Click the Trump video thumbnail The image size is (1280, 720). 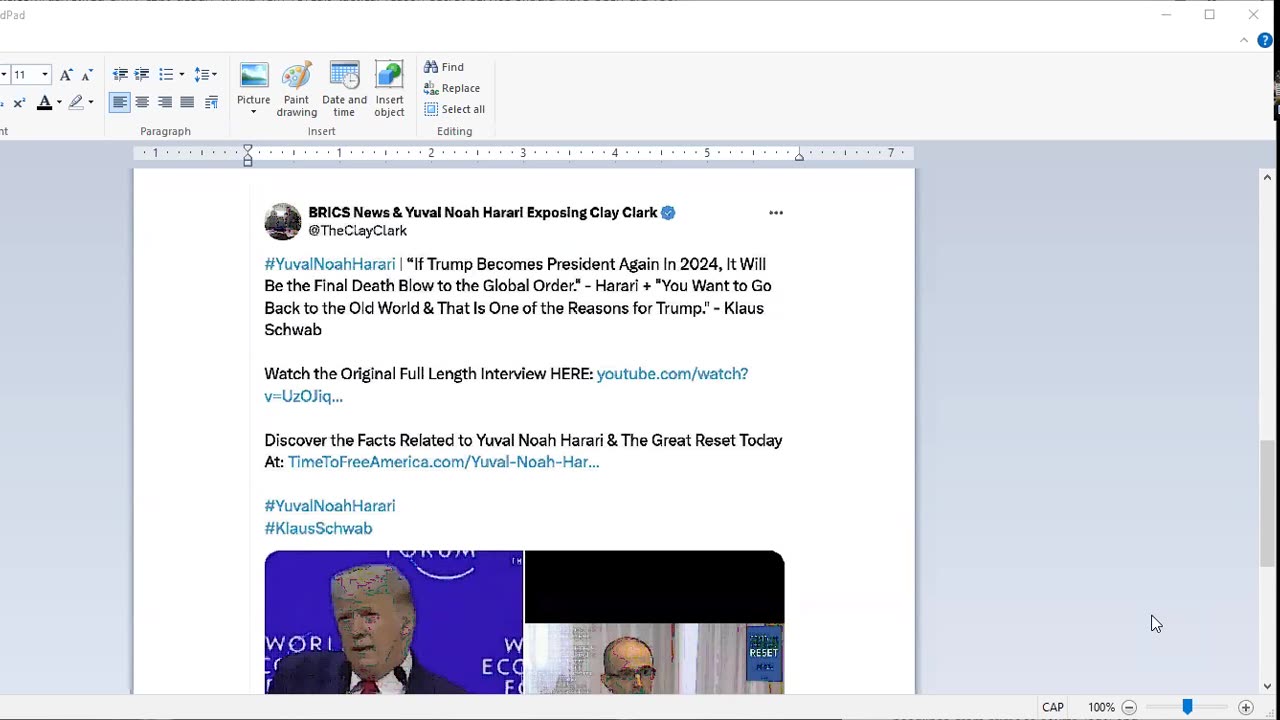coord(394,622)
